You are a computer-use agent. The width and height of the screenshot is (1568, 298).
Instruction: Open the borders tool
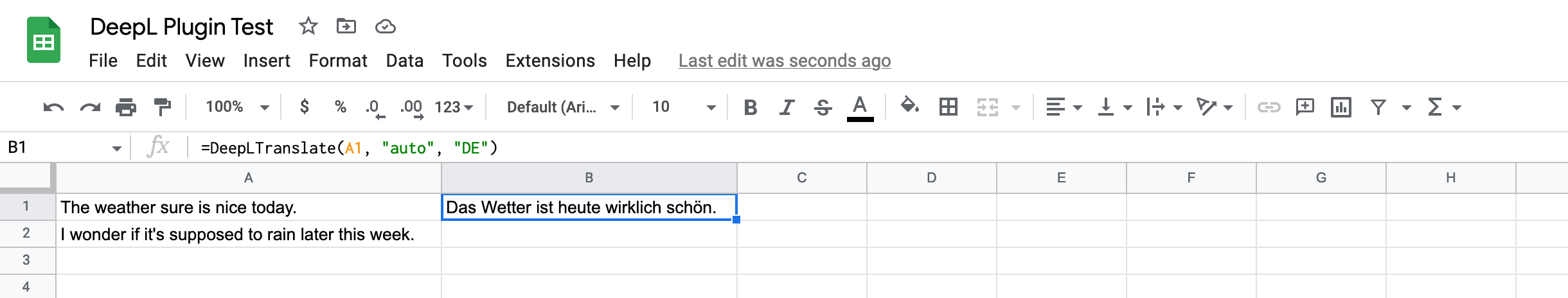tap(948, 107)
